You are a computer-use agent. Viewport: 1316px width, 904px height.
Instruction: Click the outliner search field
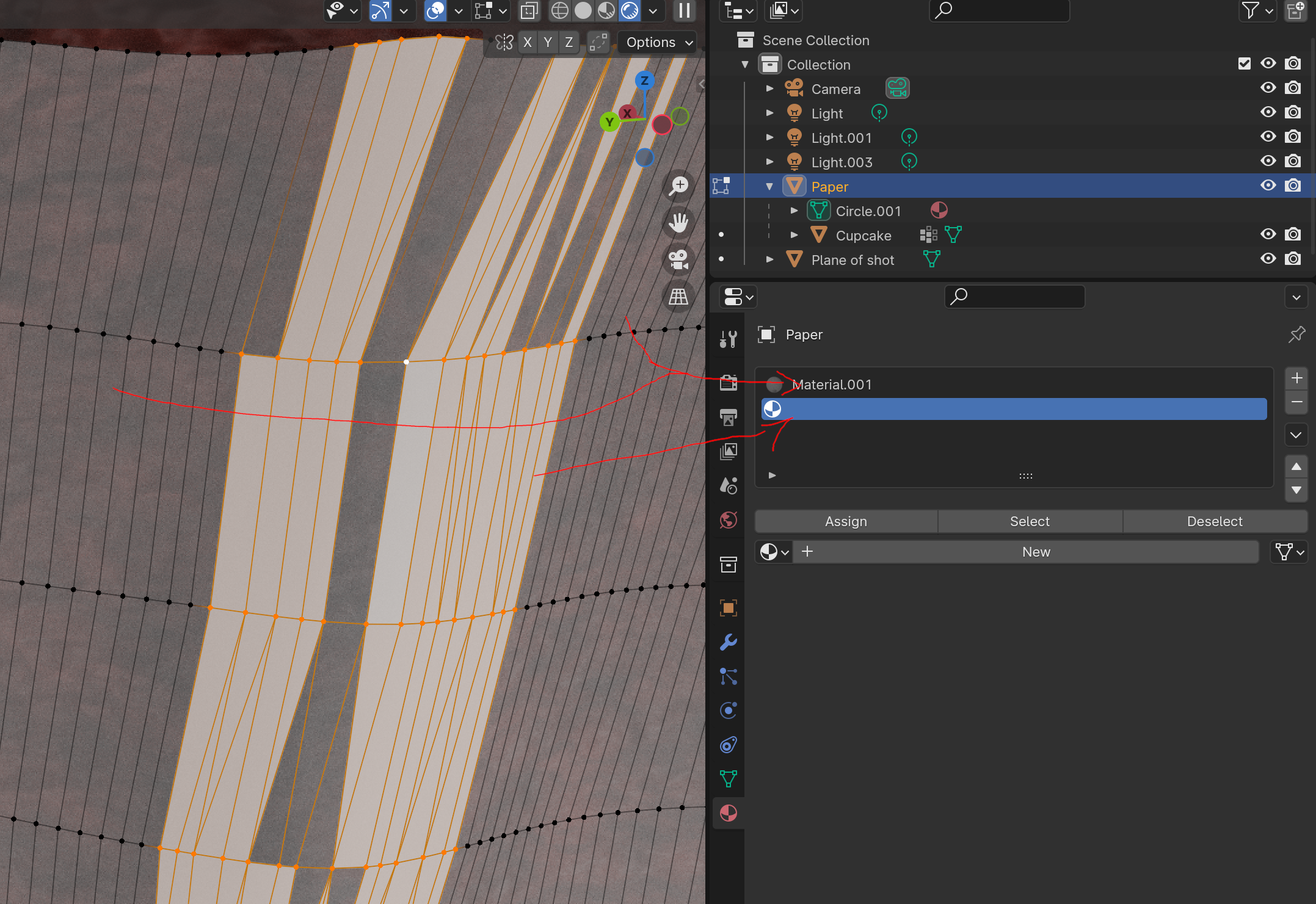point(999,10)
